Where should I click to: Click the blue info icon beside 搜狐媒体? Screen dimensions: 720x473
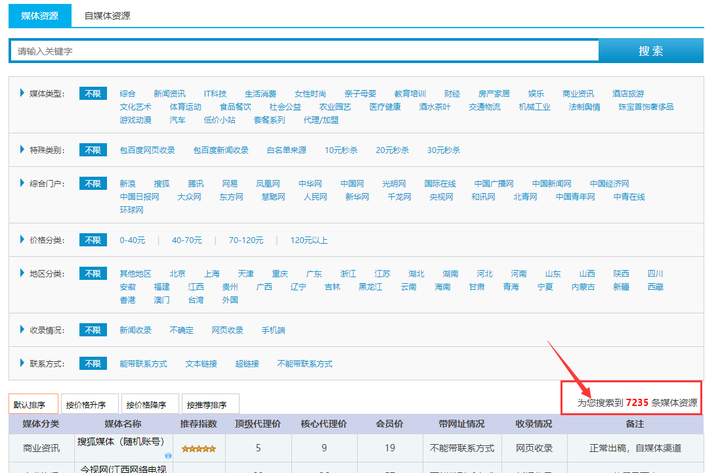(168, 456)
